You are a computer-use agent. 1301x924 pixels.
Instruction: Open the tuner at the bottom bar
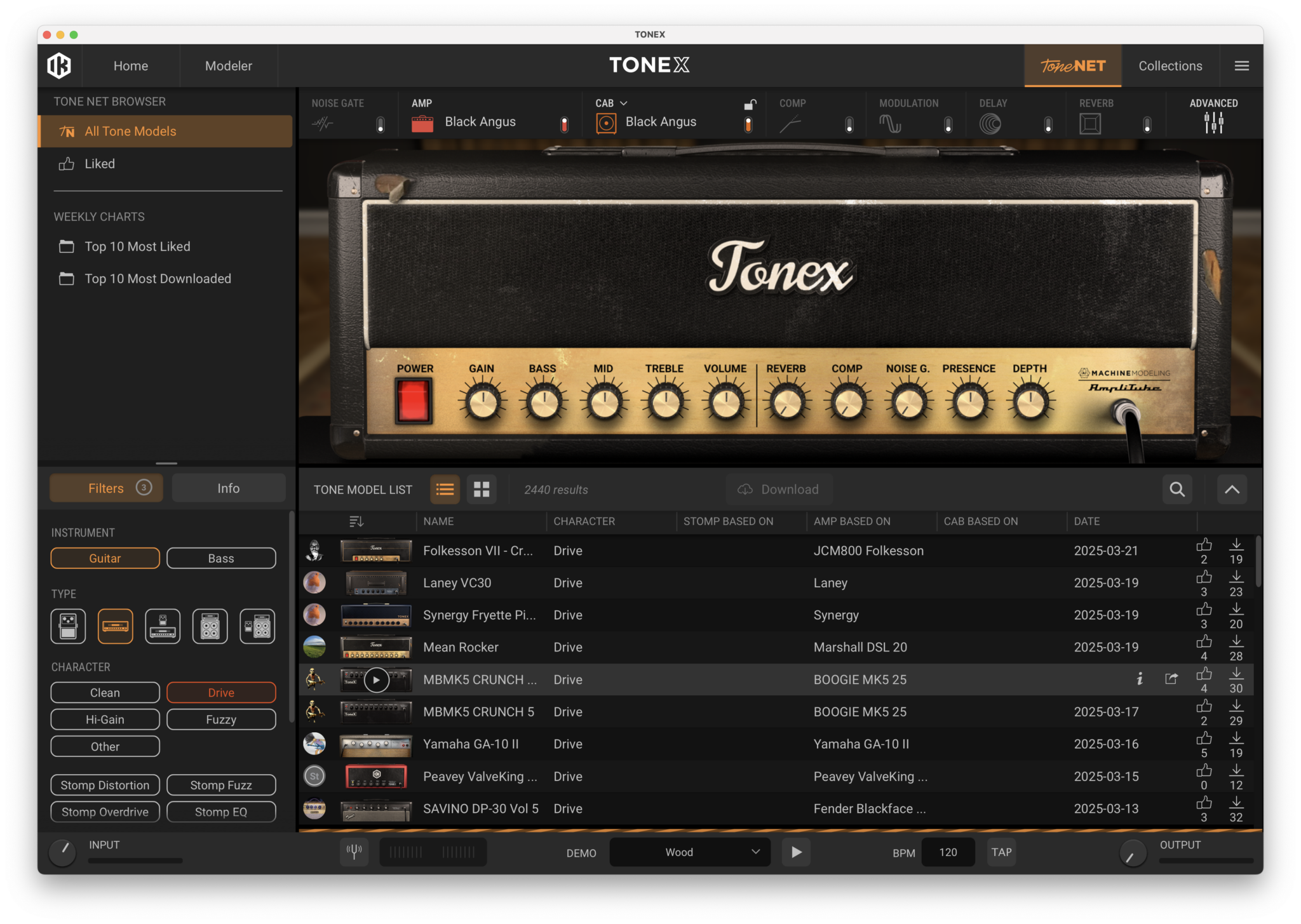[354, 852]
